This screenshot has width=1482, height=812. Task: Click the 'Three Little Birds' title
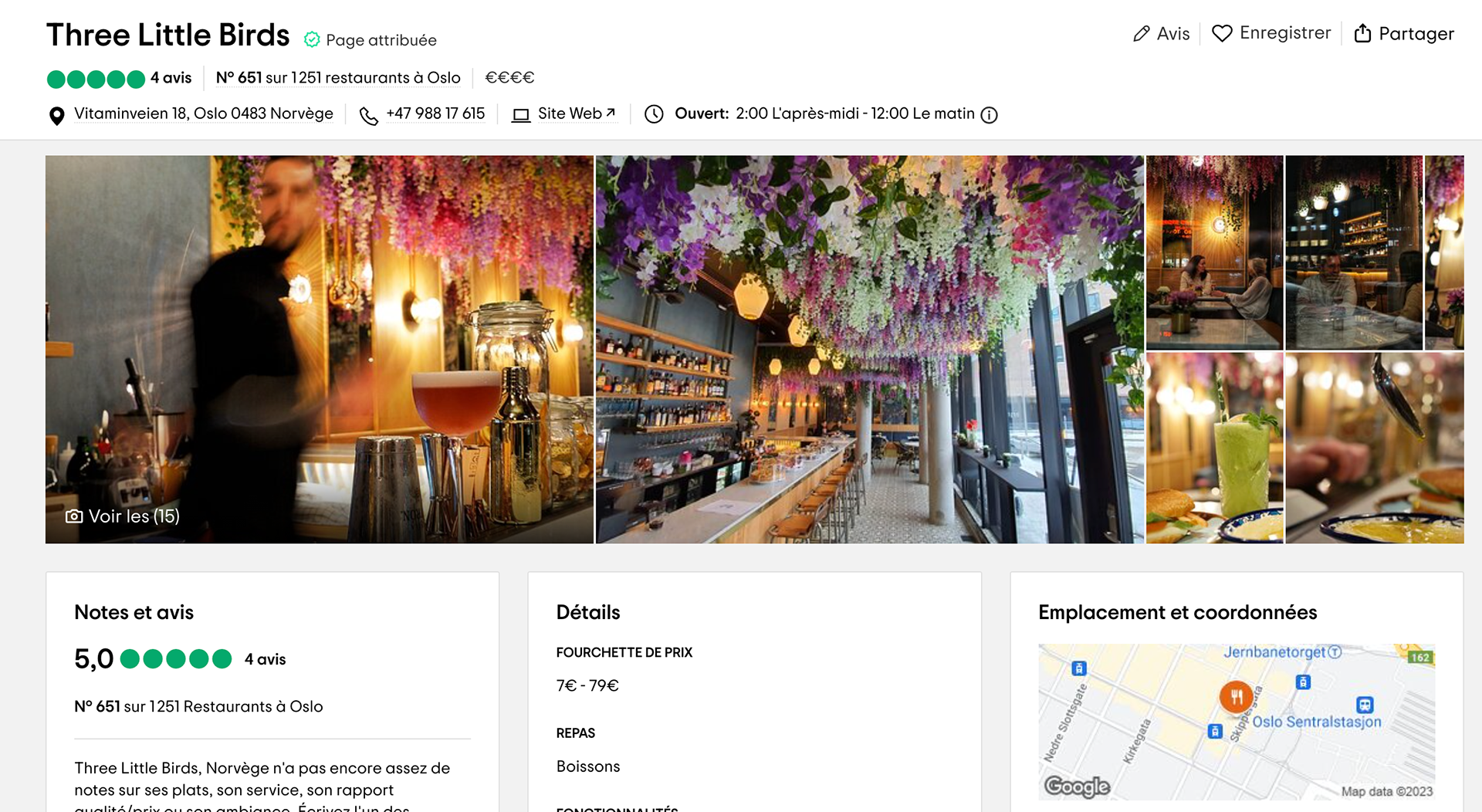click(168, 36)
